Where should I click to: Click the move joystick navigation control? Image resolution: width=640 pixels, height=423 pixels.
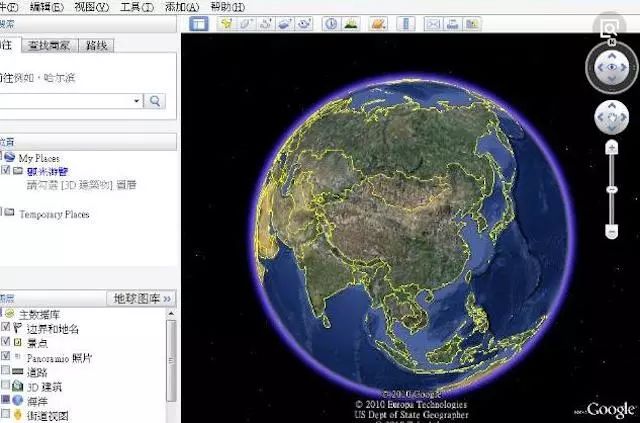click(610, 118)
